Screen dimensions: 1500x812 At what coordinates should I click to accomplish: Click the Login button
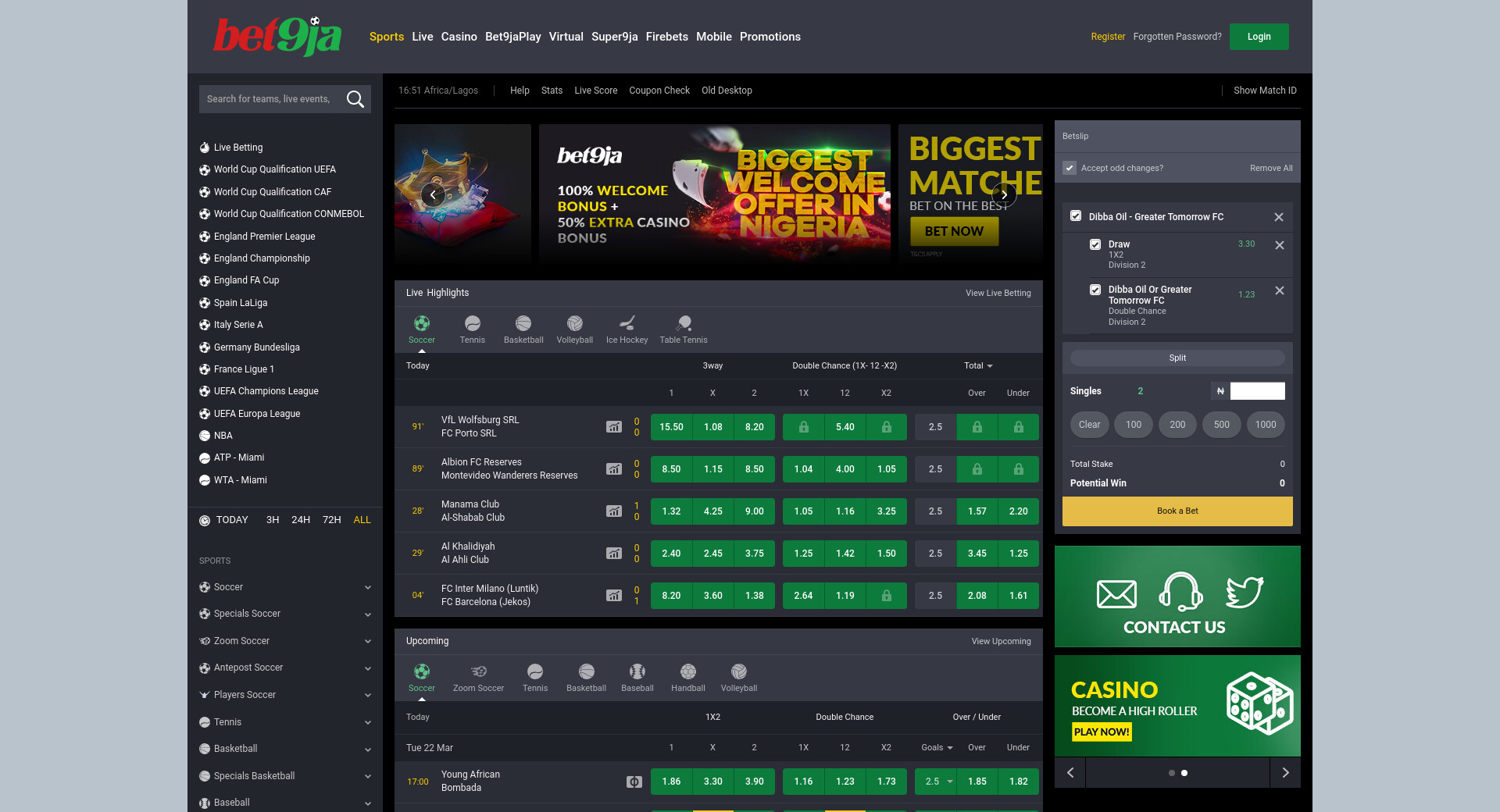coord(1259,37)
